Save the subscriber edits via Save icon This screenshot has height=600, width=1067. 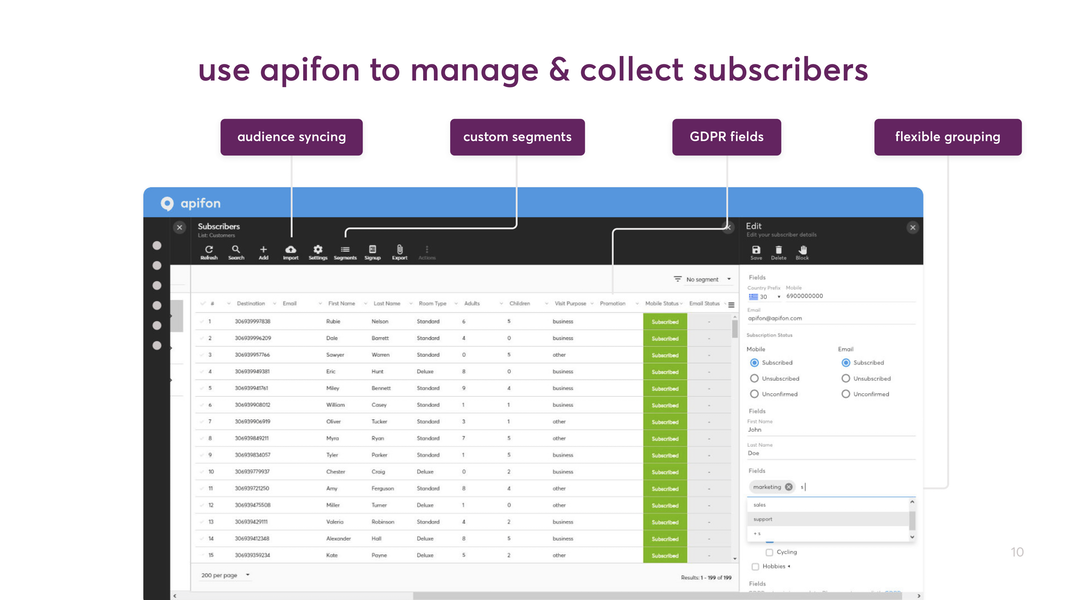[756, 250]
